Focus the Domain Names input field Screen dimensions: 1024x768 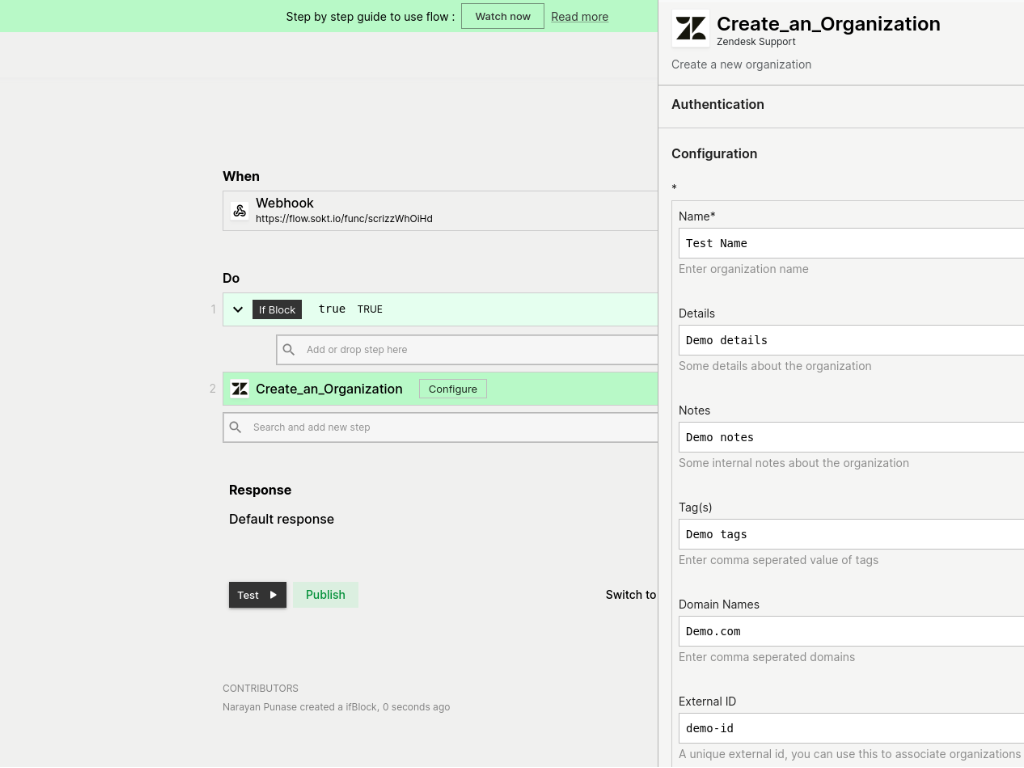tap(850, 631)
